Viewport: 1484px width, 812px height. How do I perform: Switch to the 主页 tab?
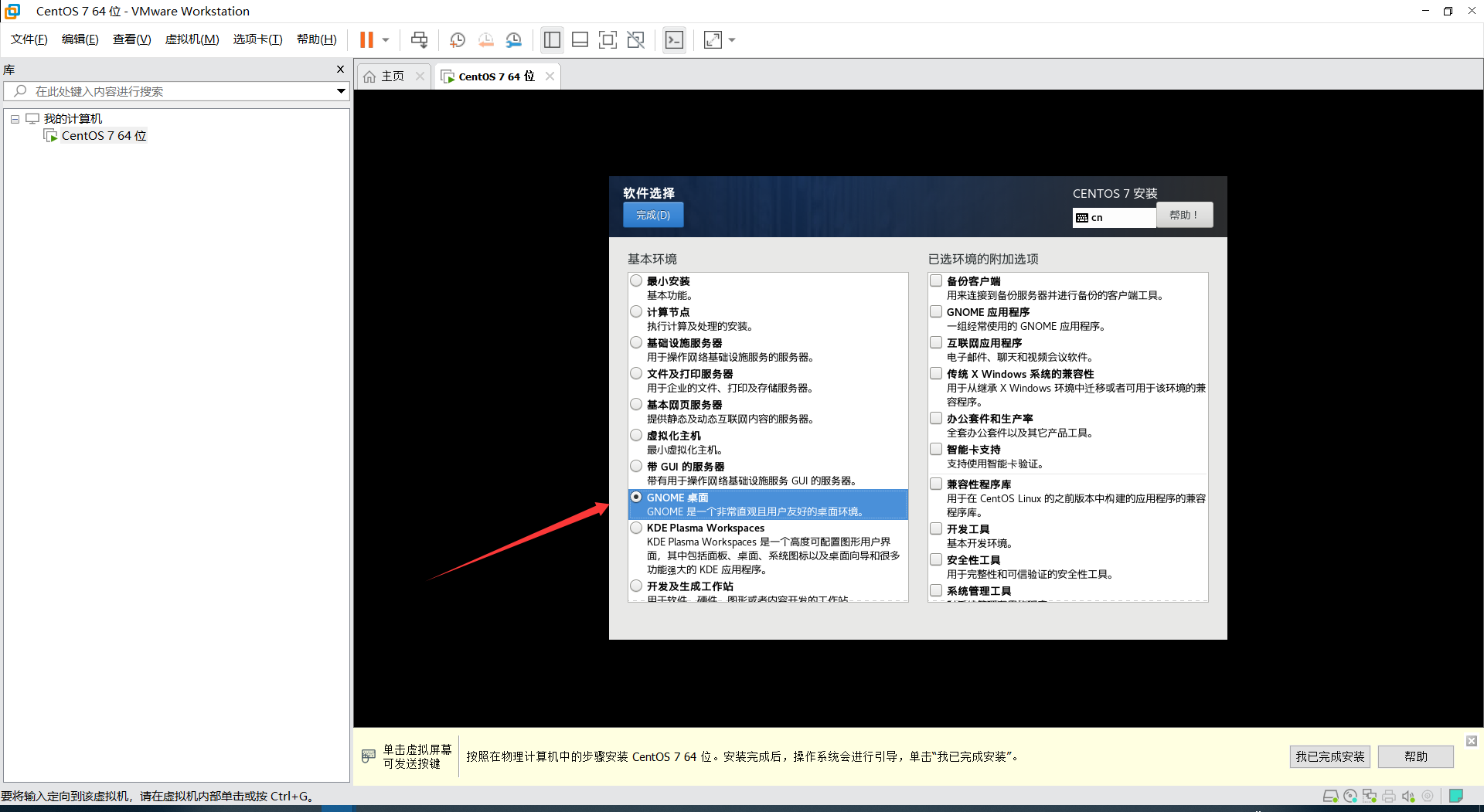tap(393, 76)
